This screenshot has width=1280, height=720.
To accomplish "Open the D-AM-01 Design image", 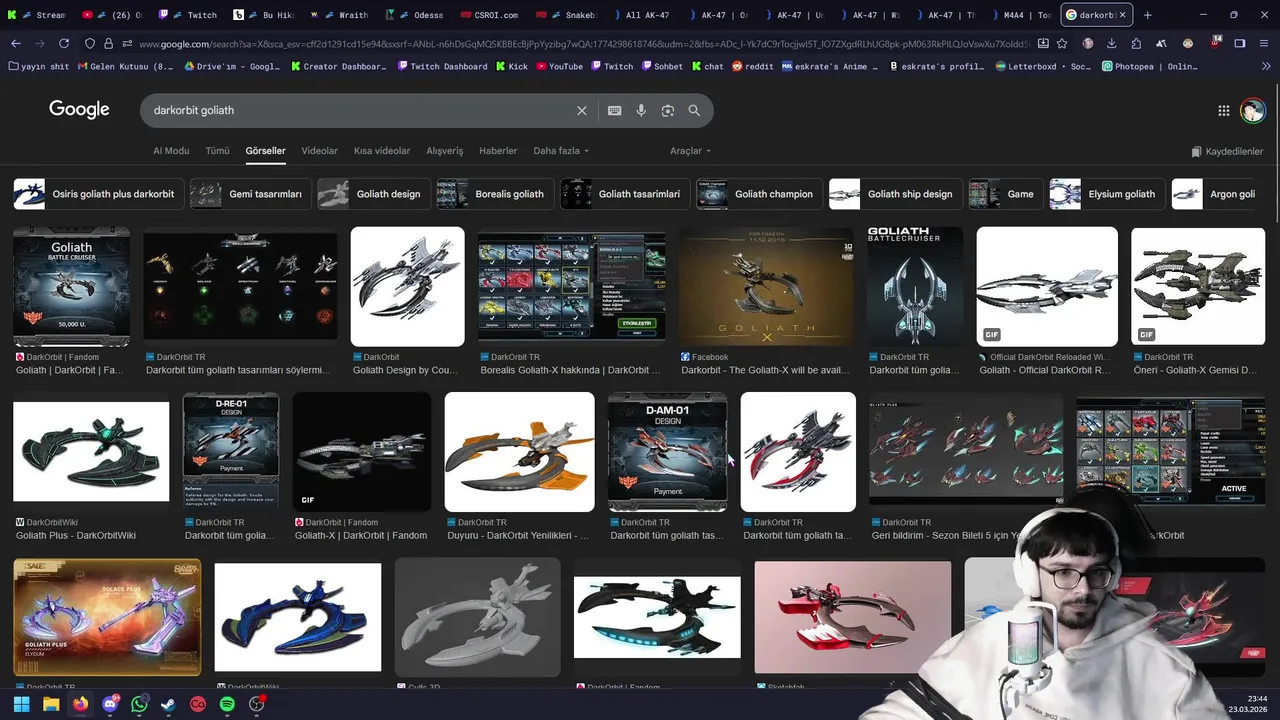I will (x=667, y=452).
